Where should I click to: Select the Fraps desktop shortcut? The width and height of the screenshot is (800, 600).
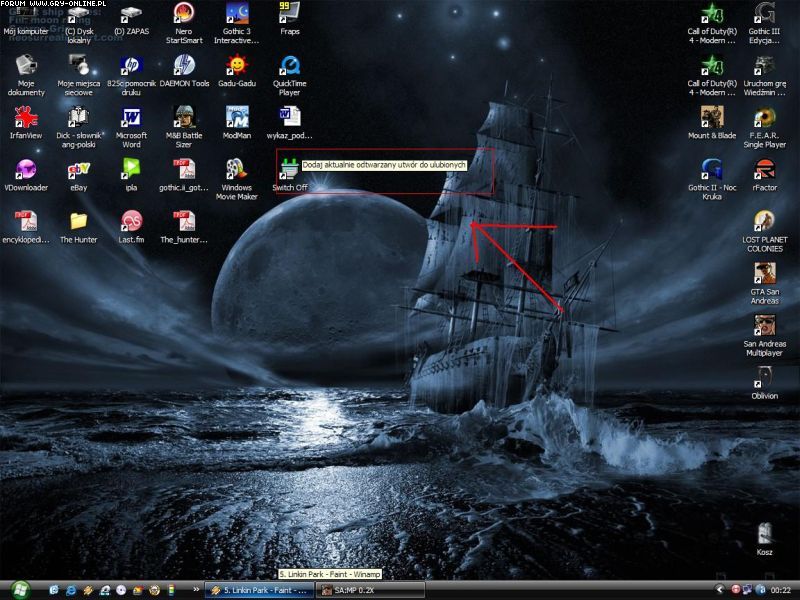[290, 14]
